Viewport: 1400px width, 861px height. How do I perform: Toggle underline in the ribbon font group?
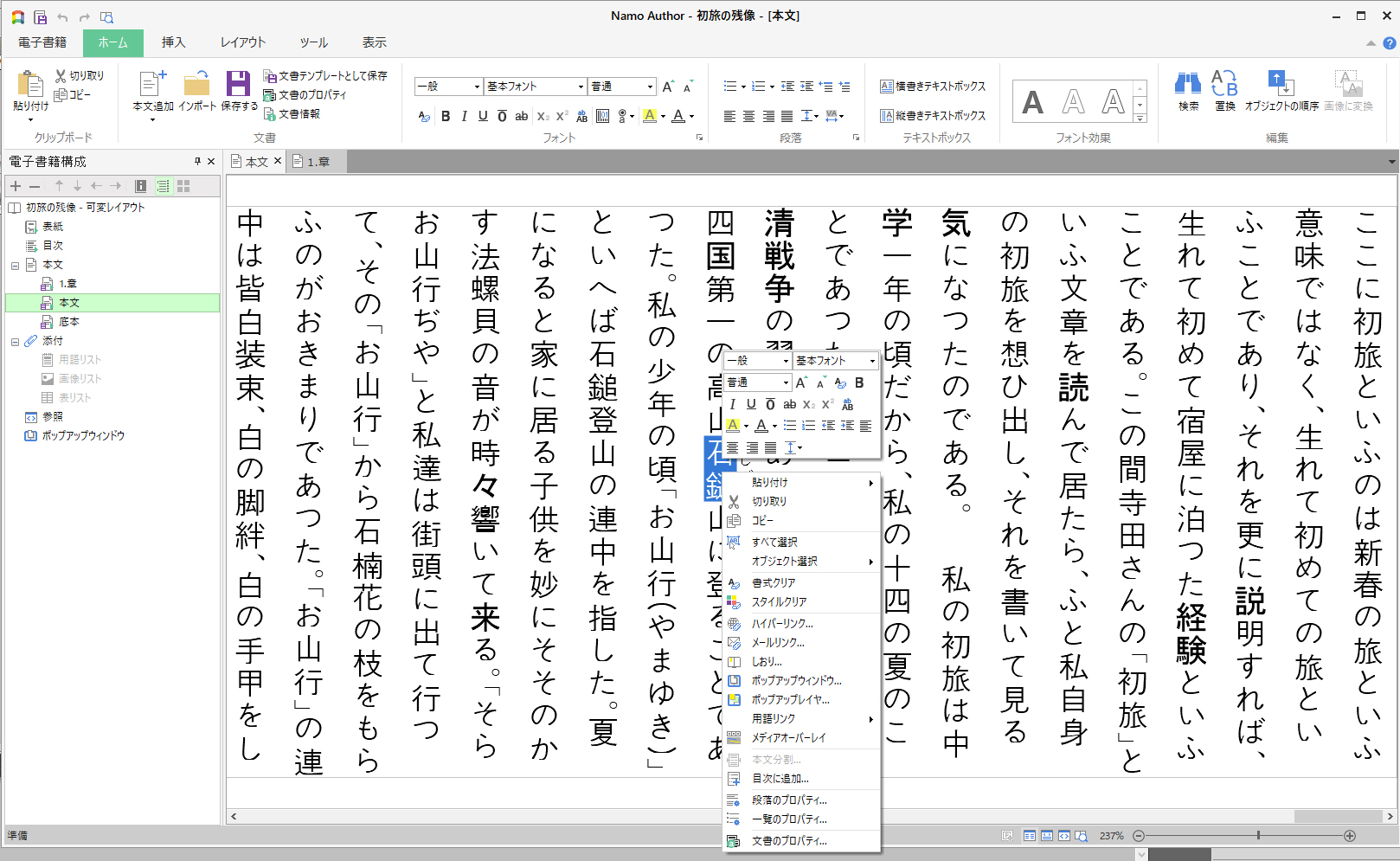483,116
